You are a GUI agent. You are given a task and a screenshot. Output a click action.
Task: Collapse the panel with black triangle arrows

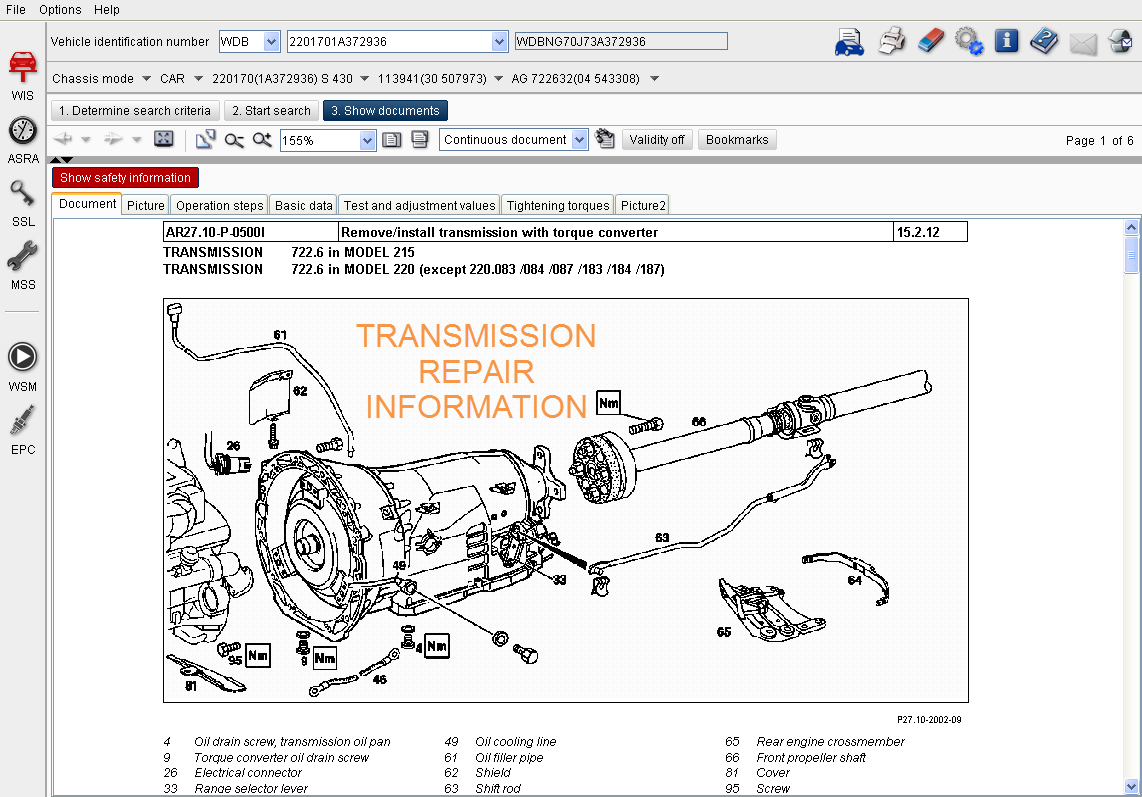click(62, 160)
